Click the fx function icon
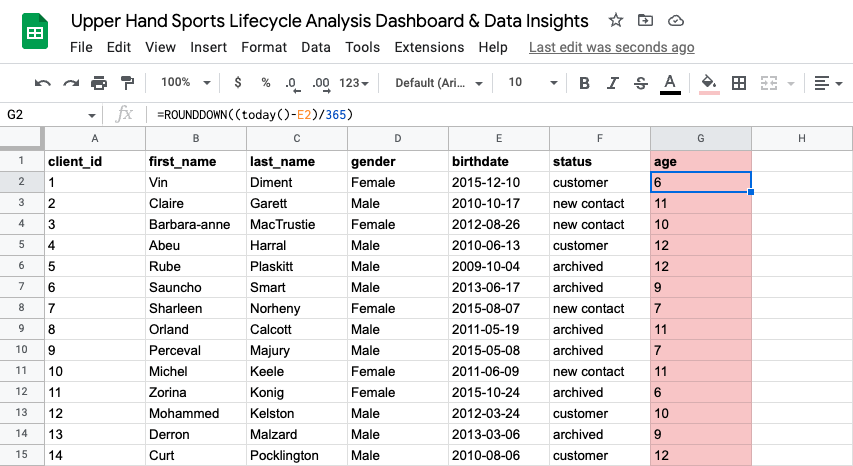853x466 pixels. click(x=125, y=114)
